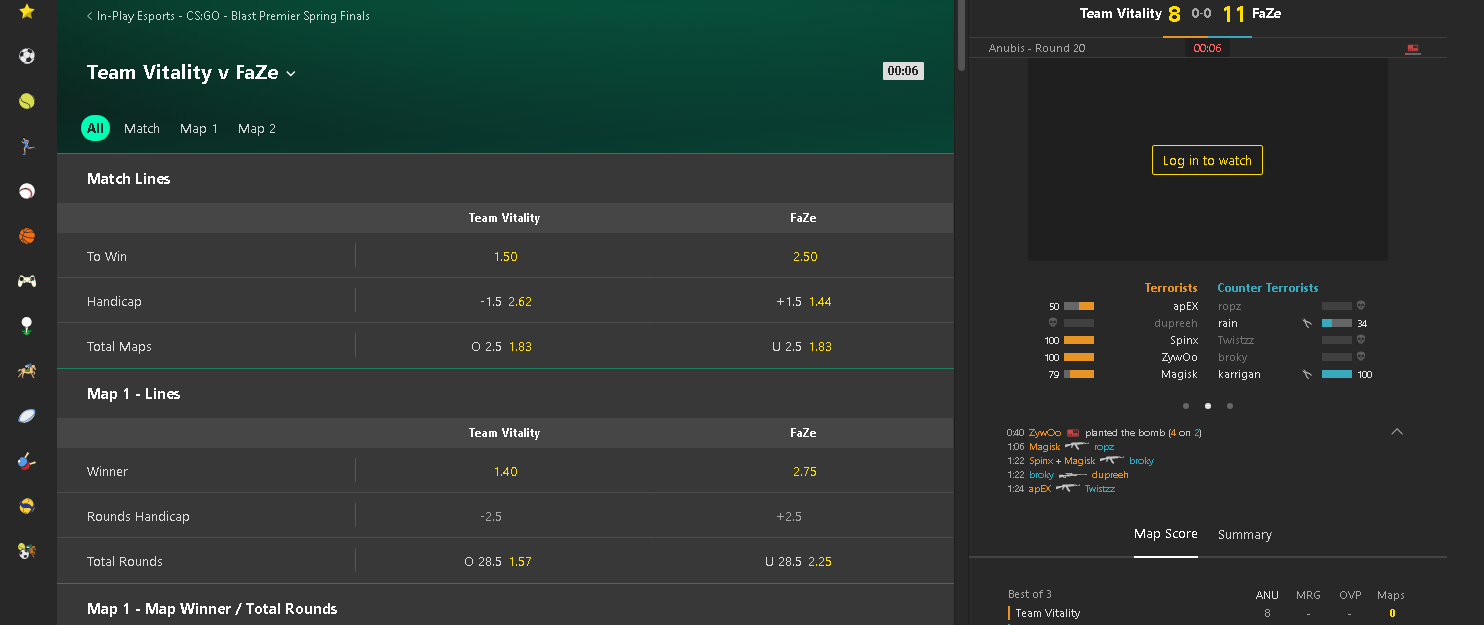The image size is (1484, 625).
Task: Go to the first carousel page dot
Action: pos(1186,406)
